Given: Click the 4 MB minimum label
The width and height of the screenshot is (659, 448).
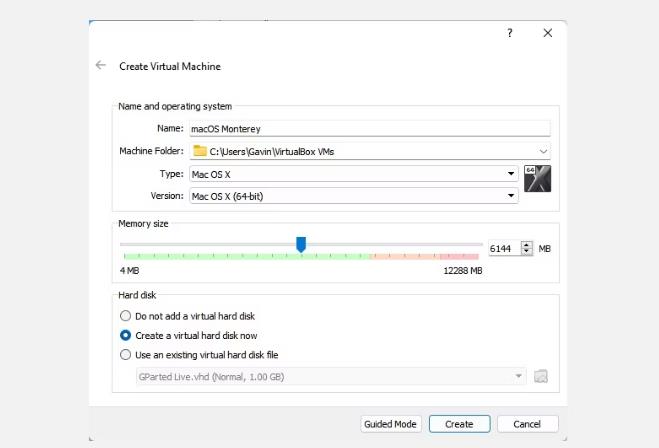Looking at the screenshot, I should pyautogui.click(x=129, y=271).
